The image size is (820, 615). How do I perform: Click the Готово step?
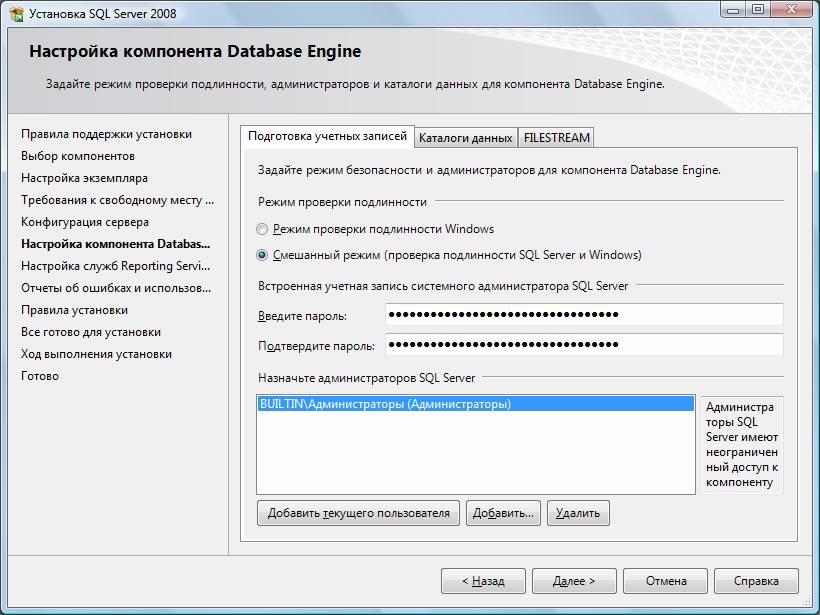point(40,376)
